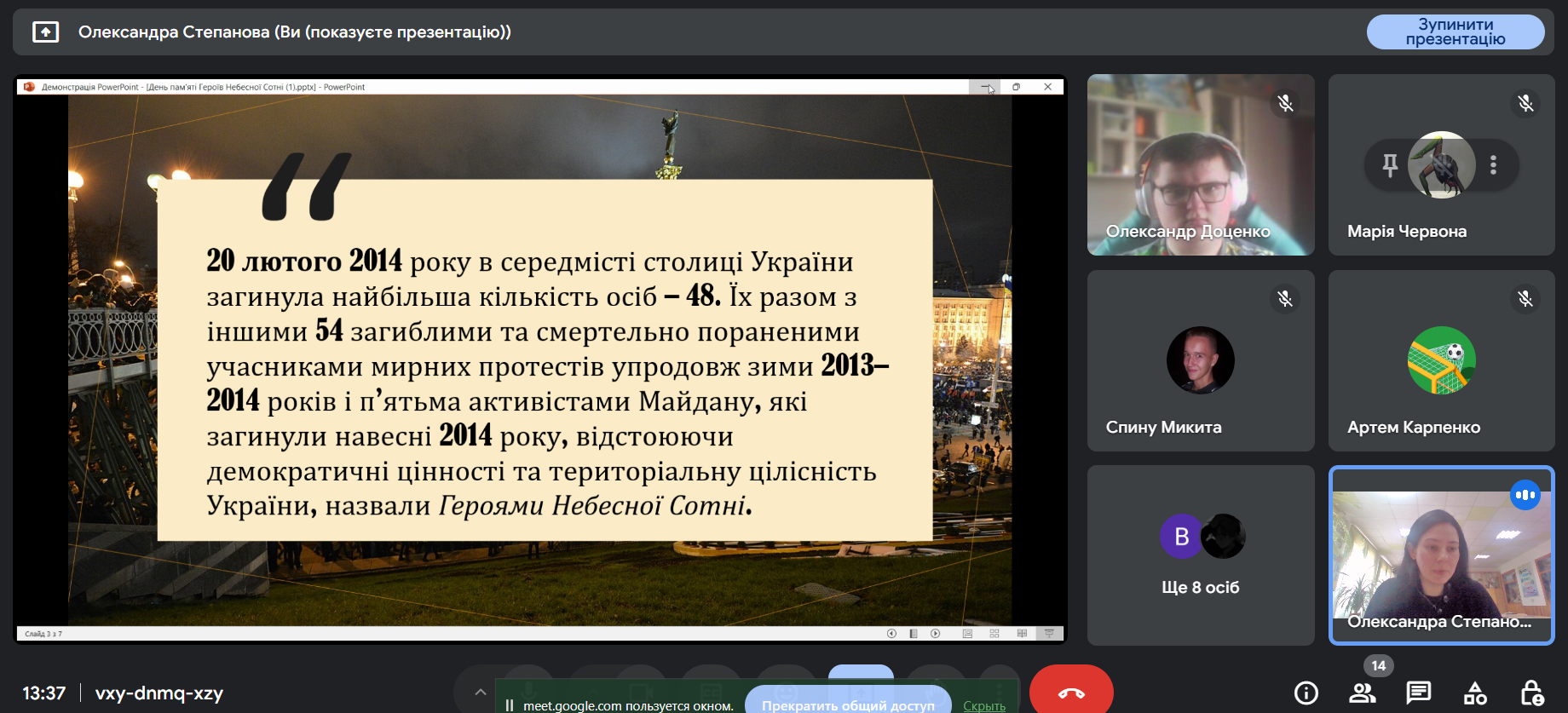Open the Activities shapes icon
The image size is (1568, 713).
(x=1475, y=693)
